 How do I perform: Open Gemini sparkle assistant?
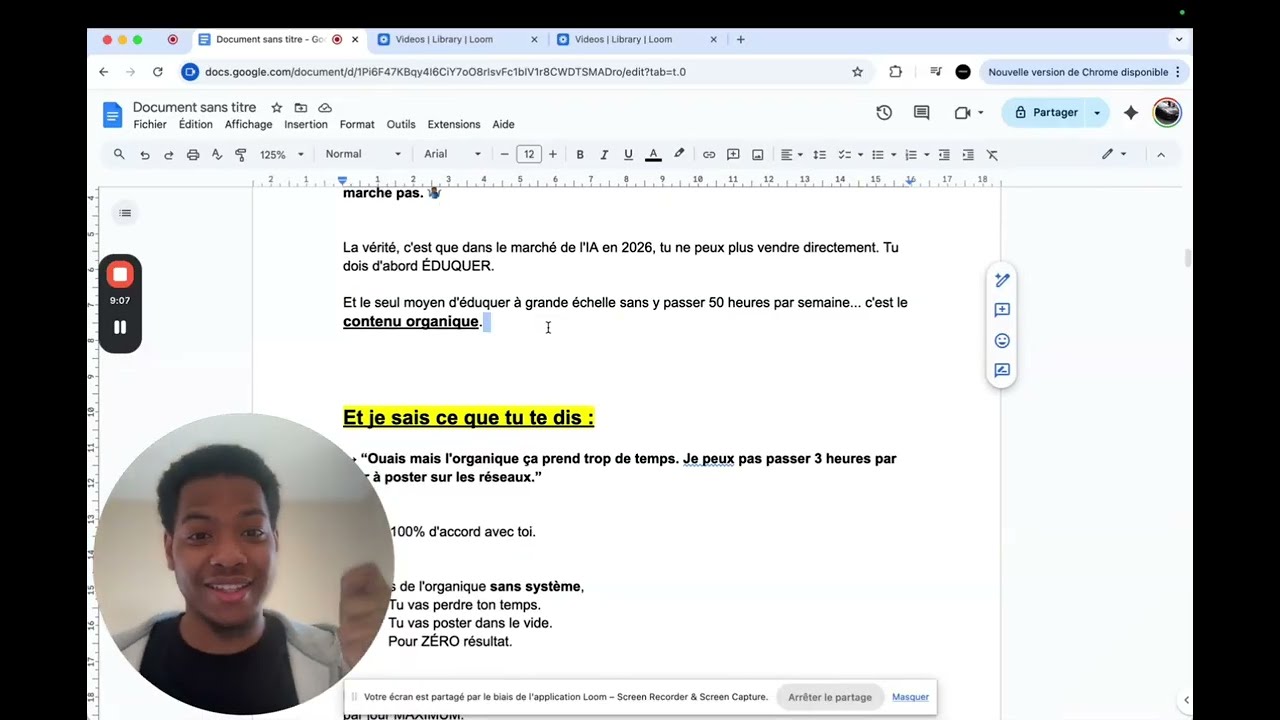tap(1131, 112)
